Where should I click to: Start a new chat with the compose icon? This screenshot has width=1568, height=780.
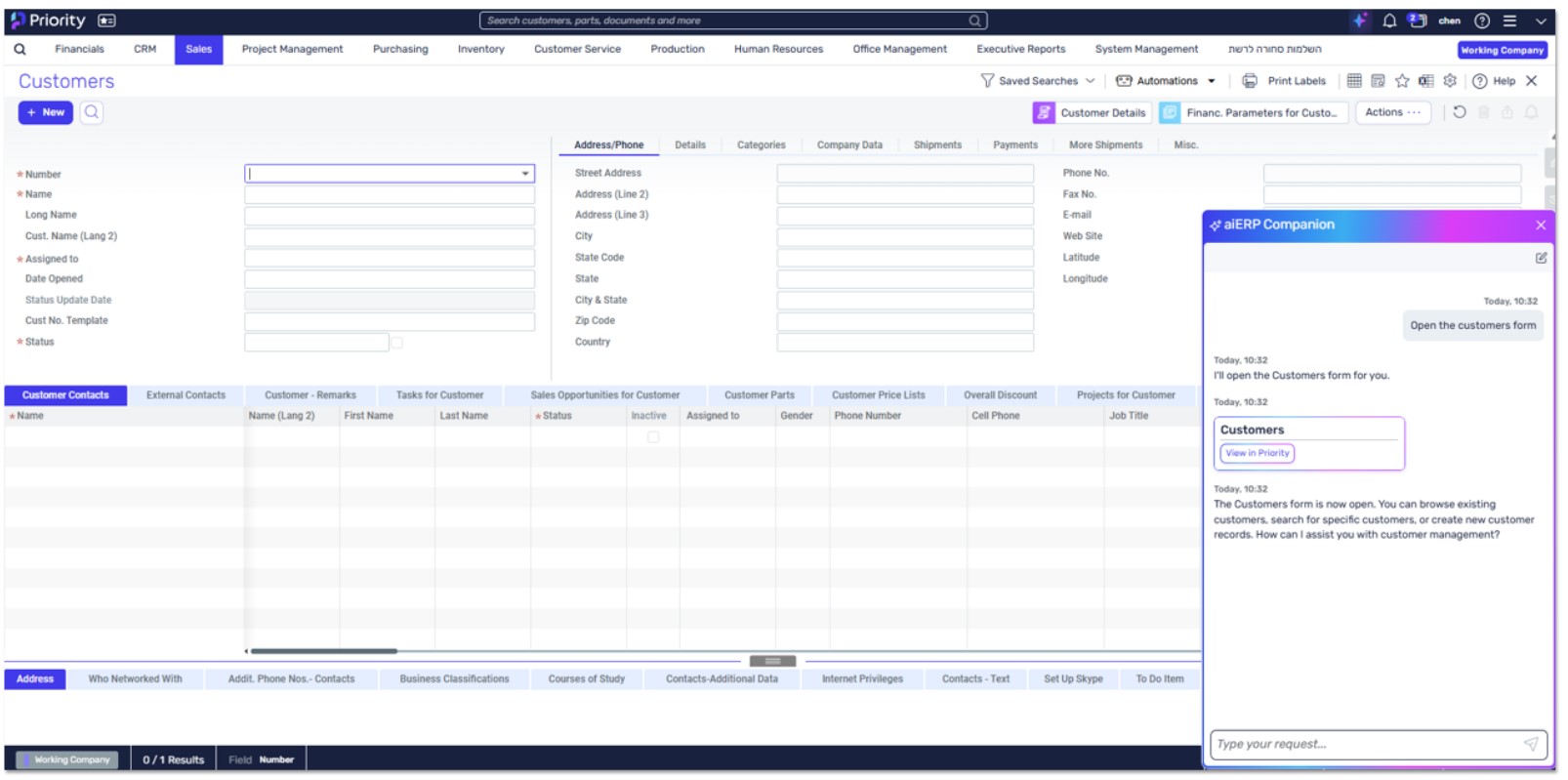tap(1542, 258)
